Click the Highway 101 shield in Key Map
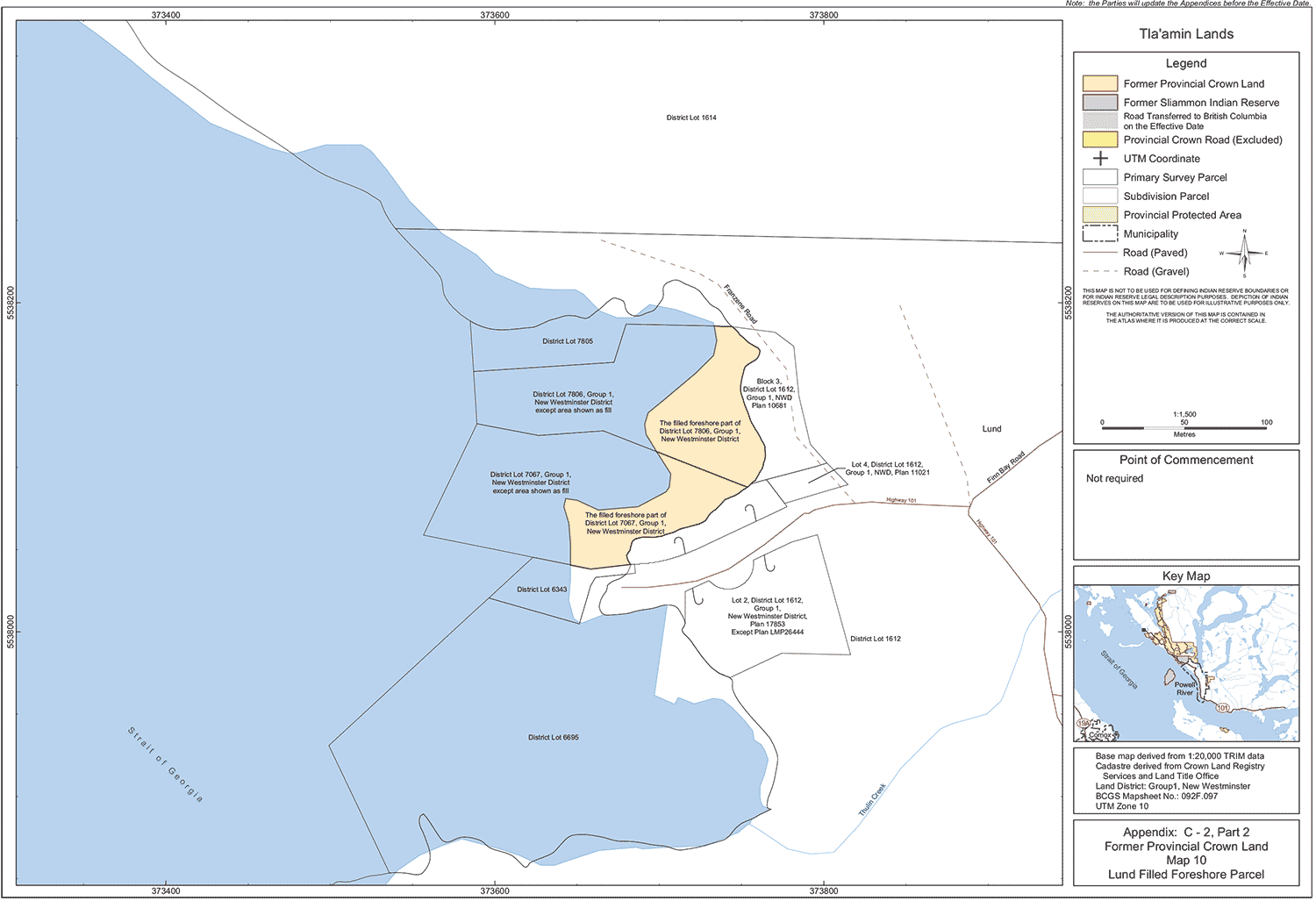Image resolution: width=1316 pixels, height=901 pixels. 1222,707
